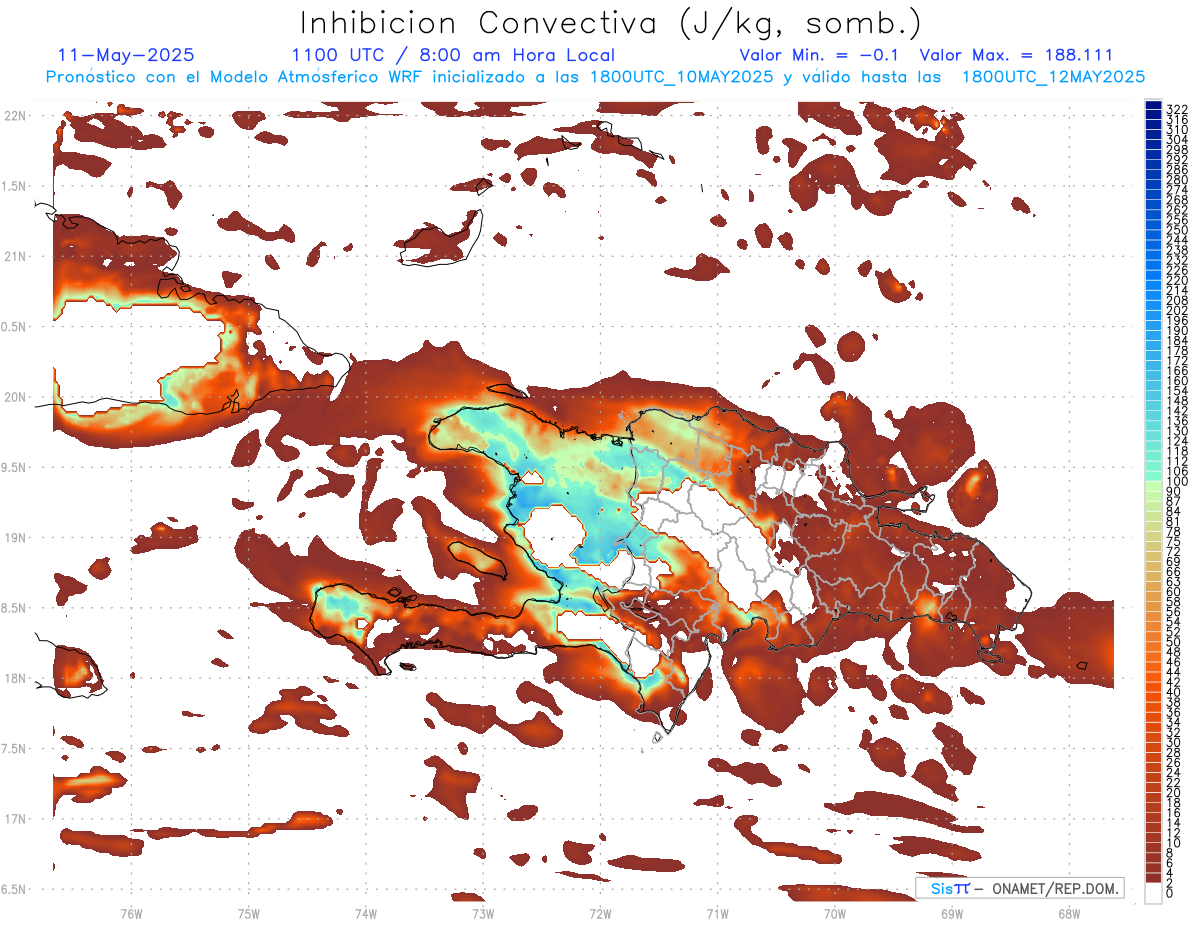Click the longitude label "69W"
Screen dimensions: 1200x927
tap(952, 913)
